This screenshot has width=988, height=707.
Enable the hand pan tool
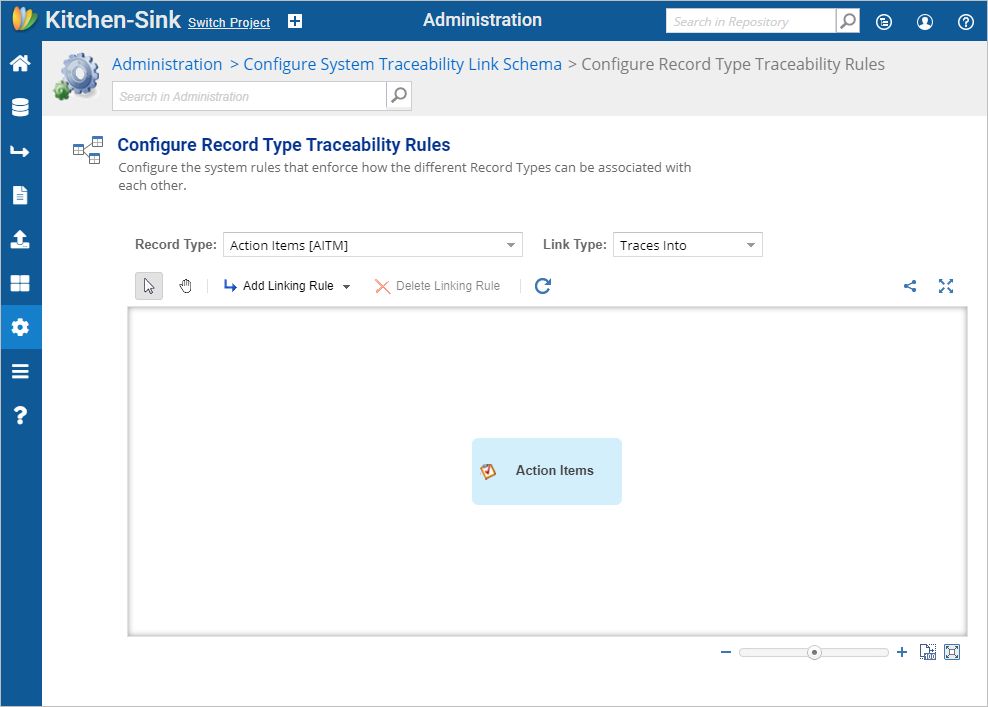coord(185,286)
